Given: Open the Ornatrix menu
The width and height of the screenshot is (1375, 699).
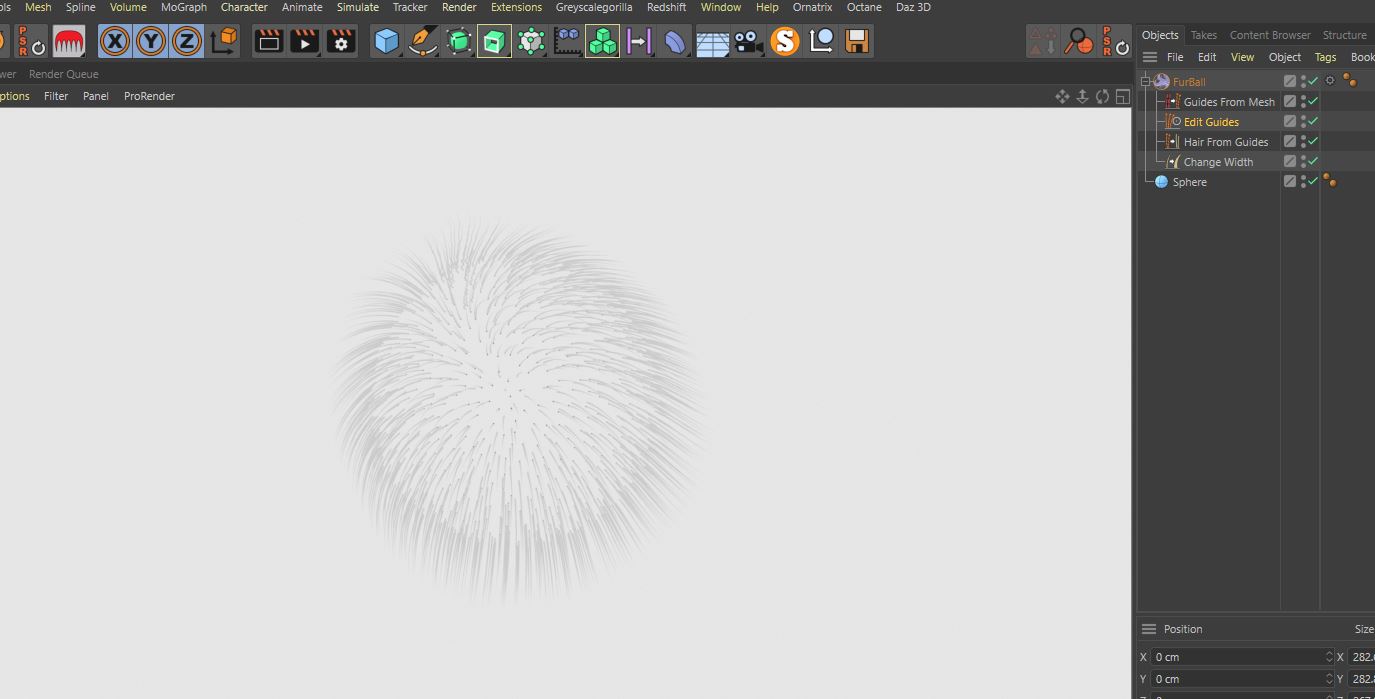Looking at the screenshot, I should click(x=812, y=7).
